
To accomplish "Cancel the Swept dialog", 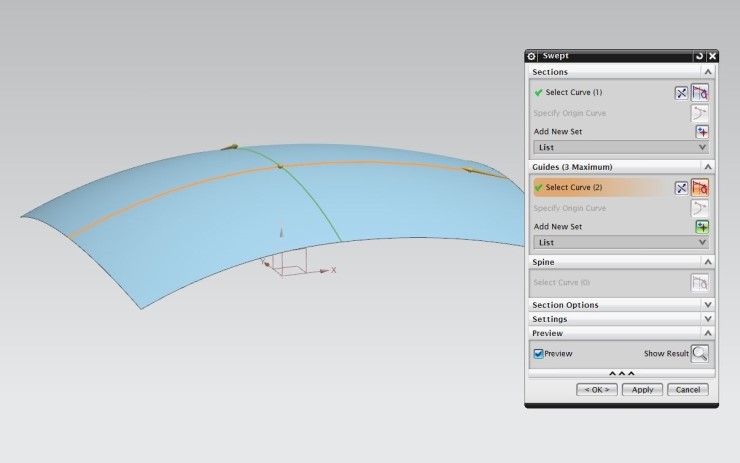I will (x=687, y=390).
